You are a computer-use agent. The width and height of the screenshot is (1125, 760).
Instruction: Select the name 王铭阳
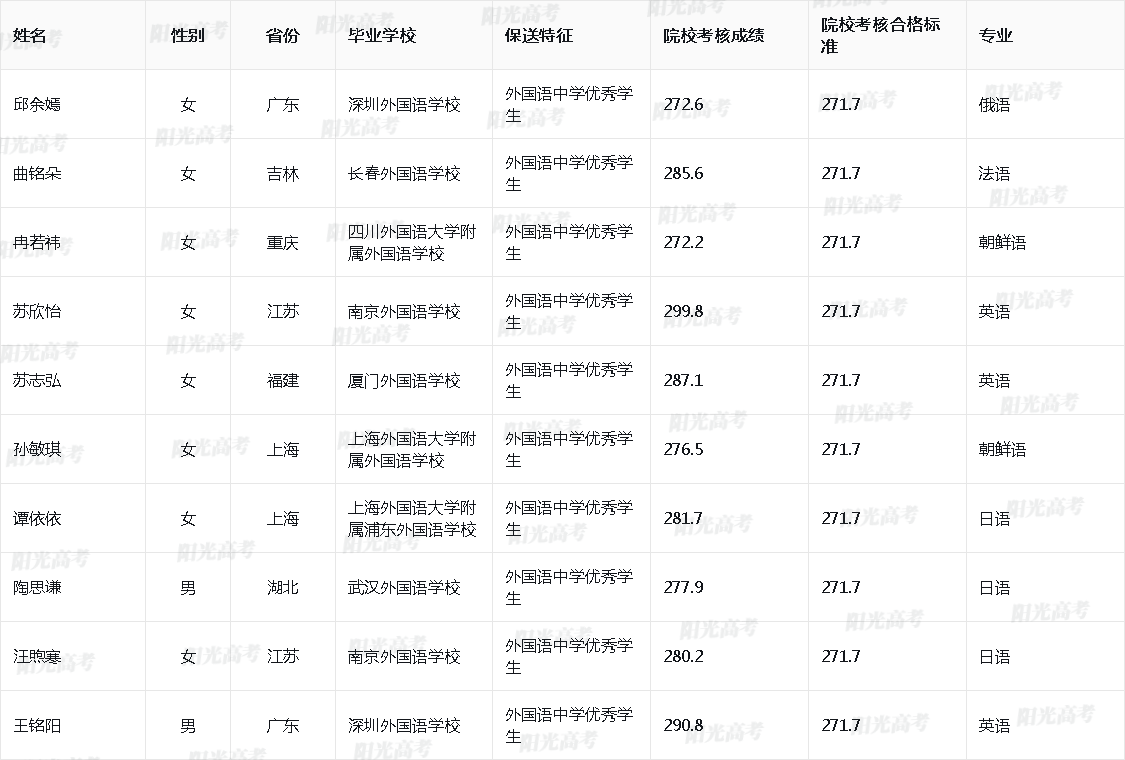[x=38, y=725]
